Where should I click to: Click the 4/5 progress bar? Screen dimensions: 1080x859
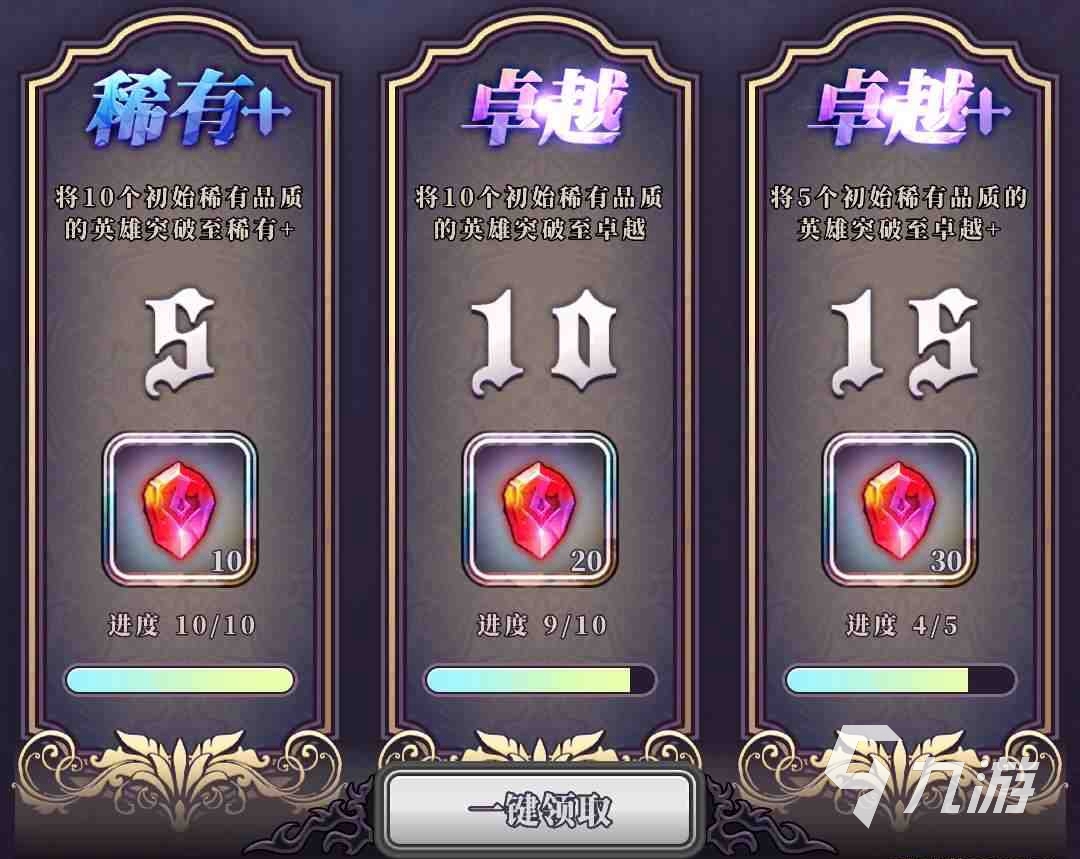point(901,680)
